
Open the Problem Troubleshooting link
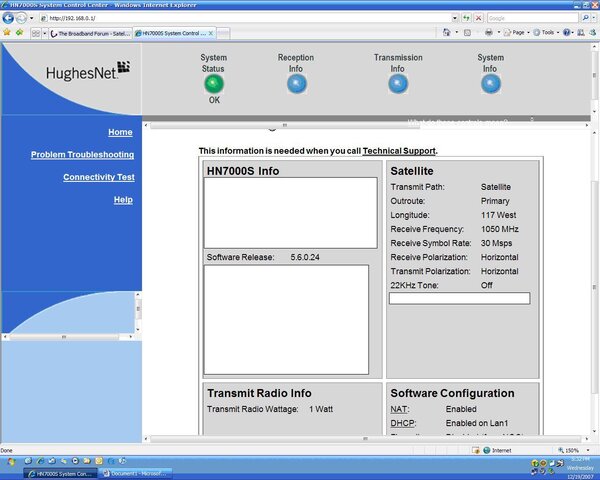pos(82,155)
